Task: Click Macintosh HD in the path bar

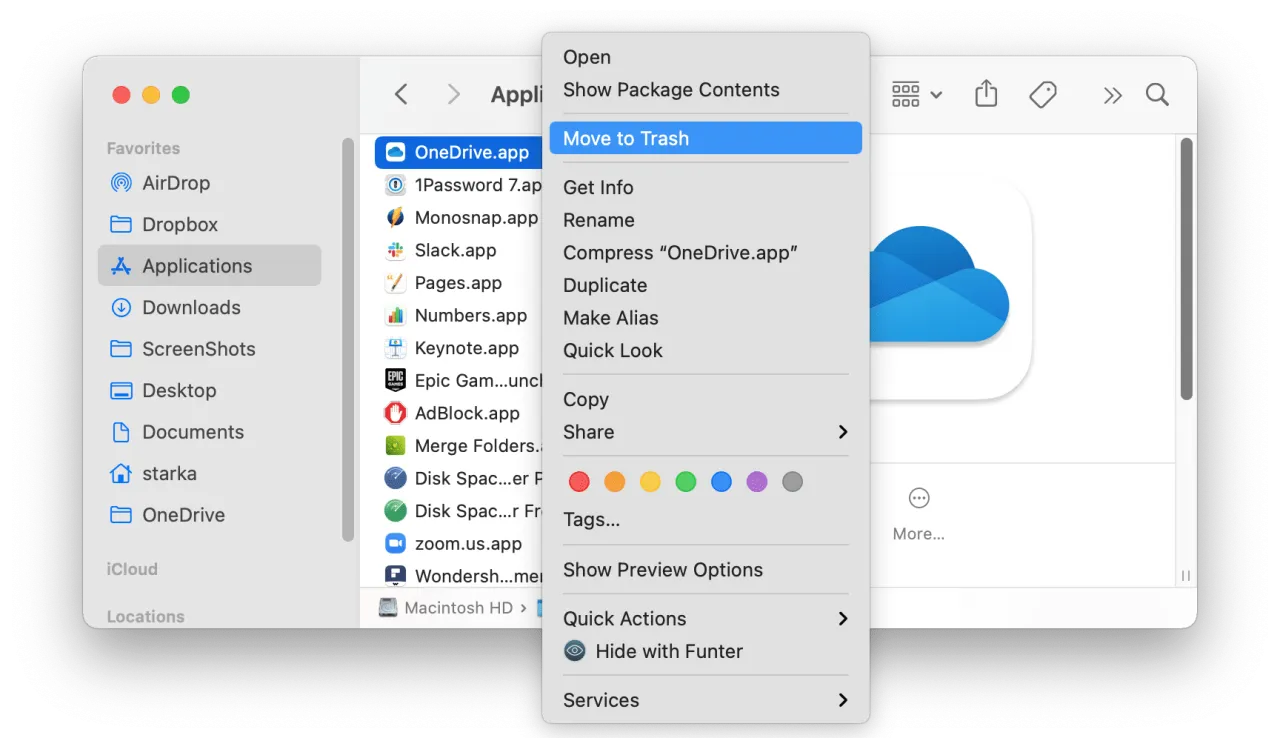Action: (457, 607)
